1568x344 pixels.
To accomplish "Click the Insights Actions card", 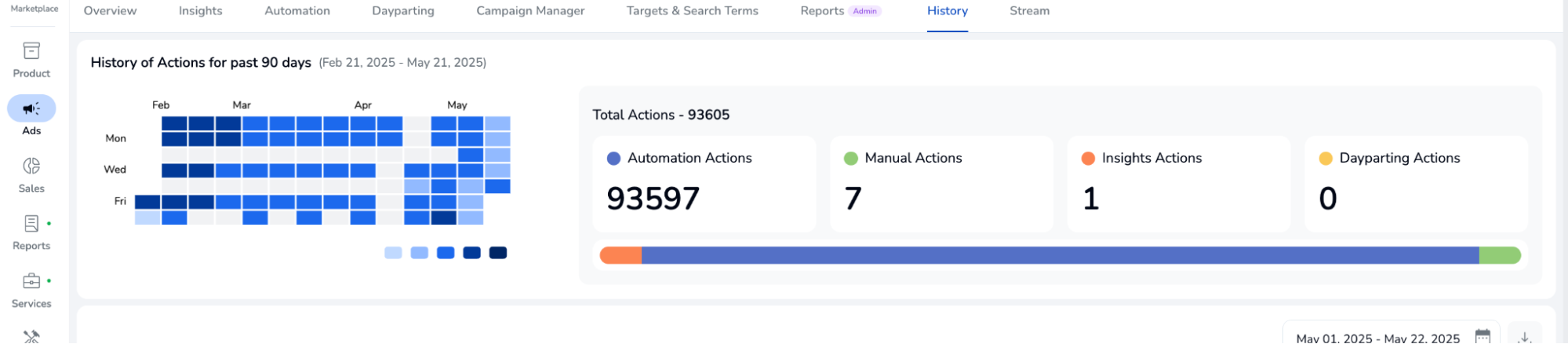I will 1178,184.
